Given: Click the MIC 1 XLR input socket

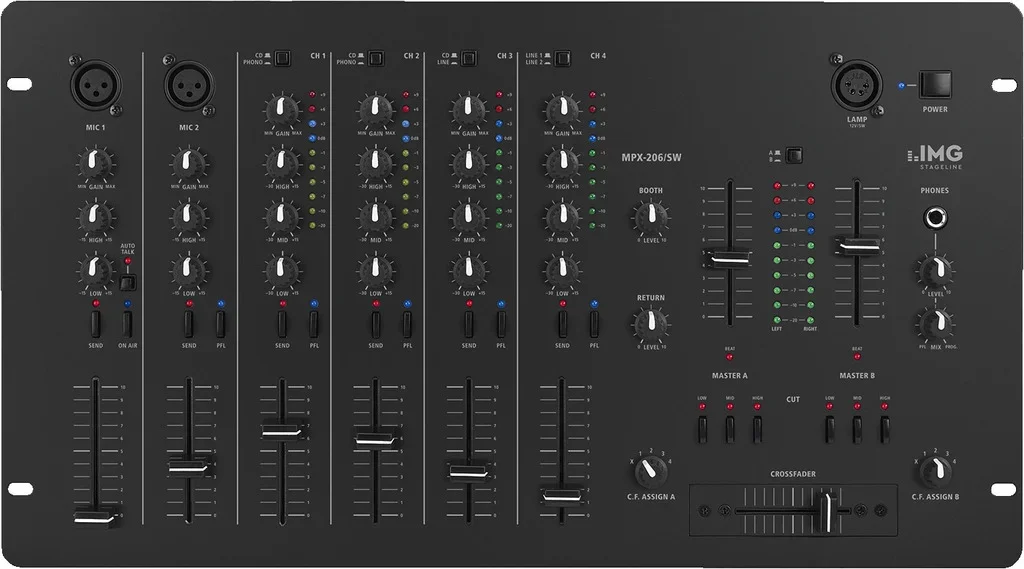Looking at the screenshot, I should click(x=96, y=86).
